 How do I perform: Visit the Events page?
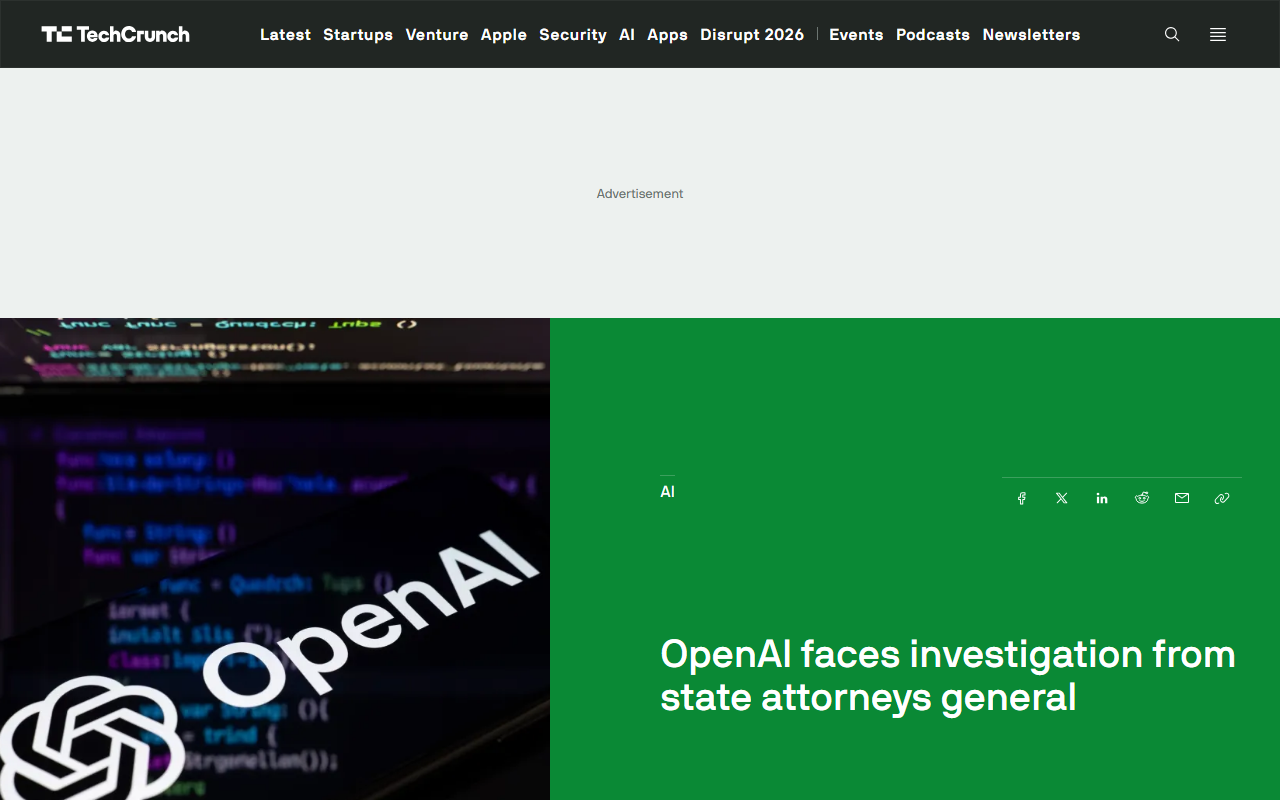[856, 34]
